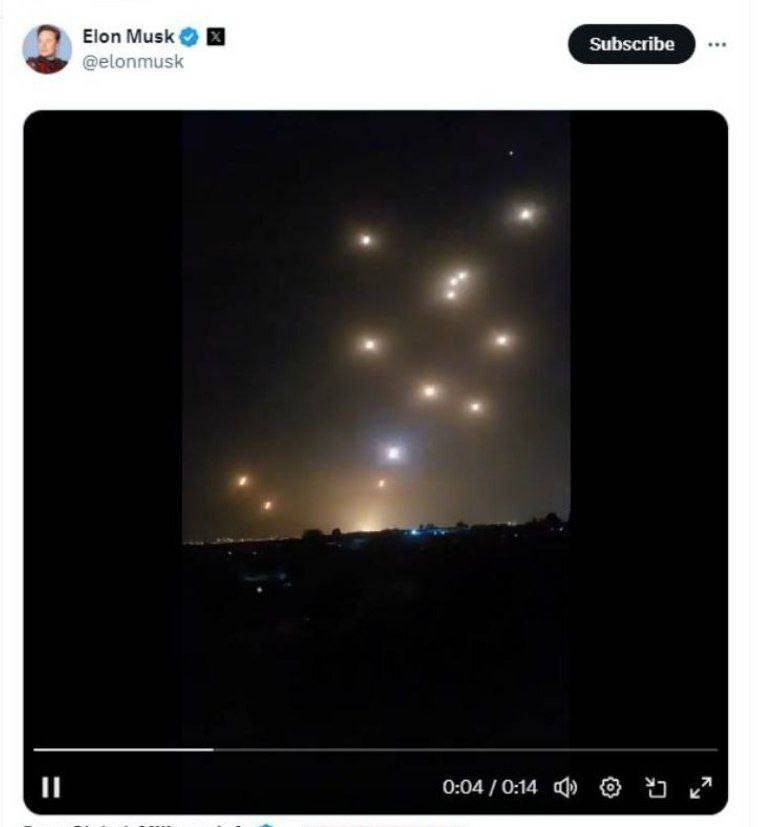Image resolution: width=763 pixels, height=827 pixels.
Task: Enter fullscreen video mode
Action: (700, 787)
